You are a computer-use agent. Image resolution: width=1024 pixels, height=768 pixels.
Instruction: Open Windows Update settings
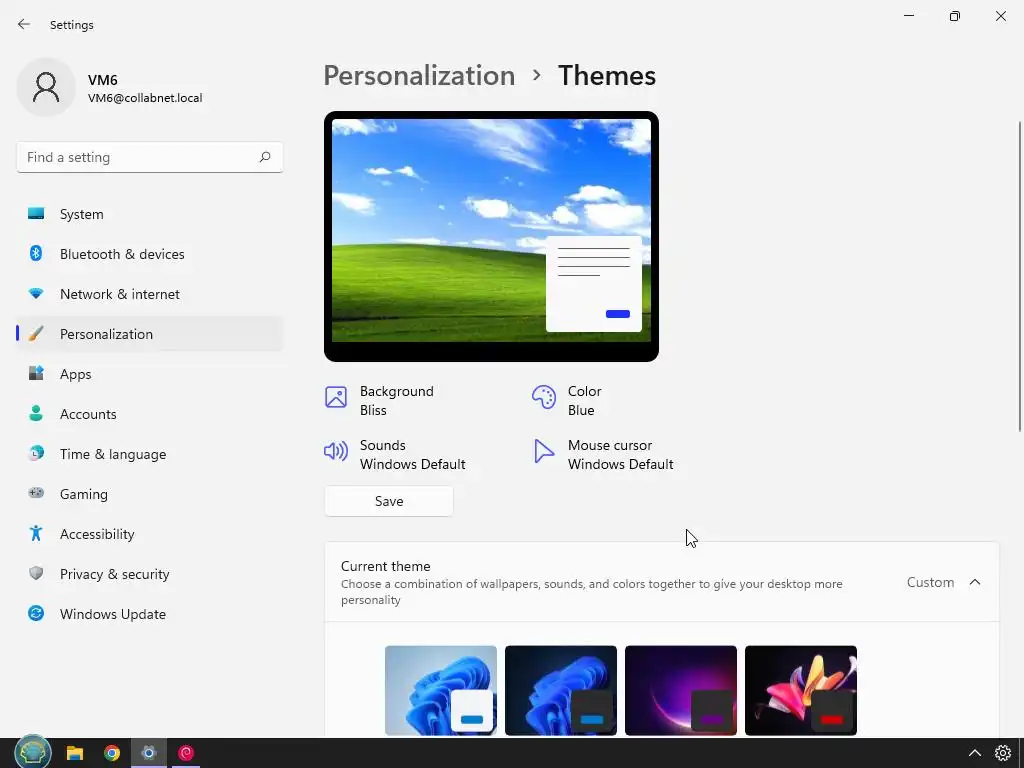pyautogui.click(x=150, y=614)
